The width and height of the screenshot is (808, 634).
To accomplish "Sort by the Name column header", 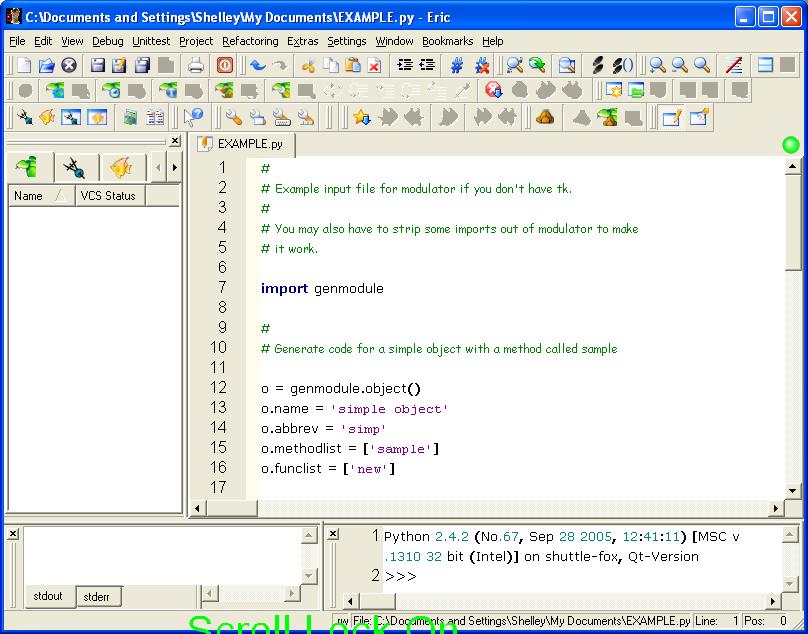I will [41, 196].
